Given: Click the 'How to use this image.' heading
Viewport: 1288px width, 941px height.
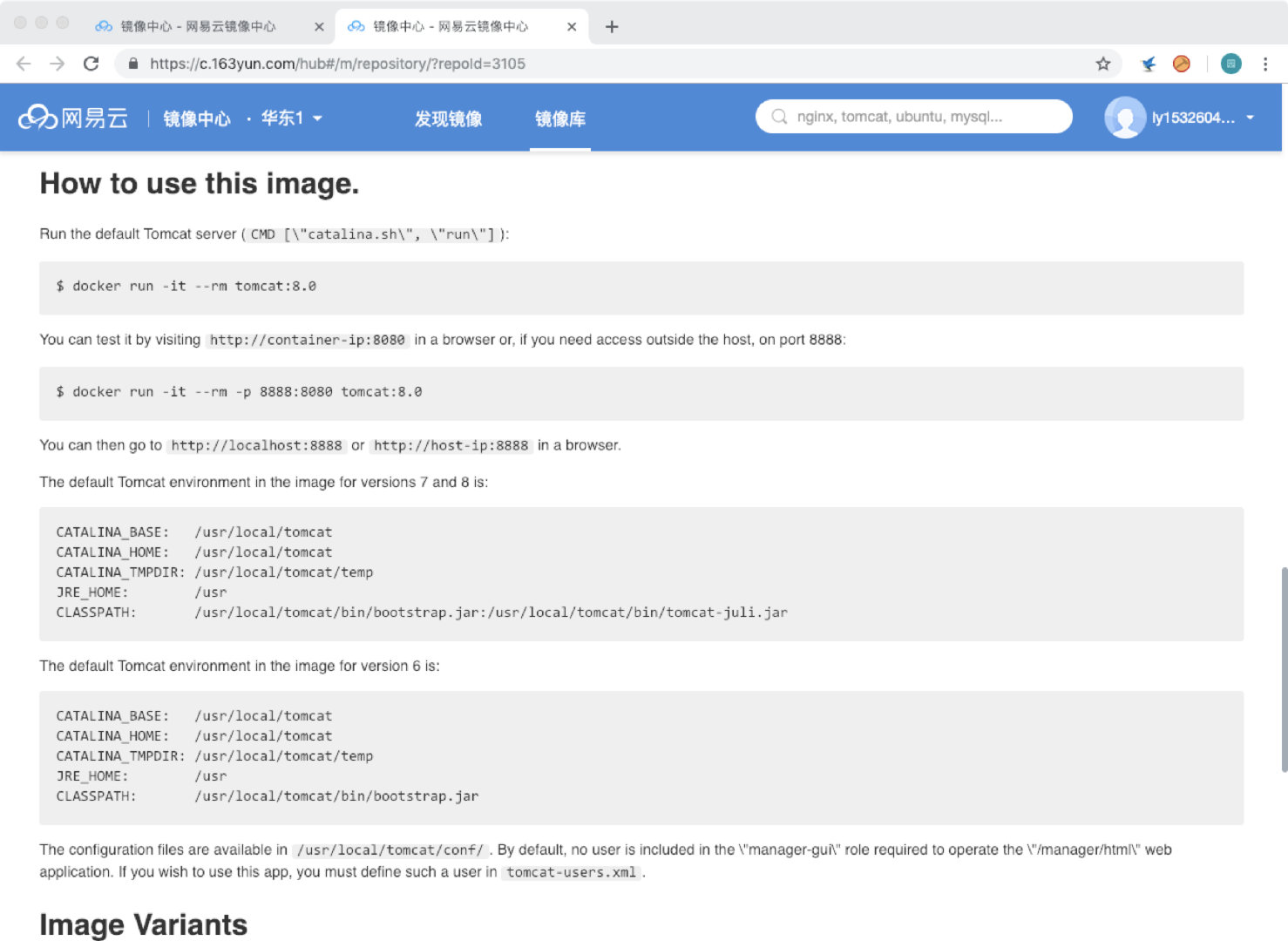Looking at the screenshot, I should point(200,184).
